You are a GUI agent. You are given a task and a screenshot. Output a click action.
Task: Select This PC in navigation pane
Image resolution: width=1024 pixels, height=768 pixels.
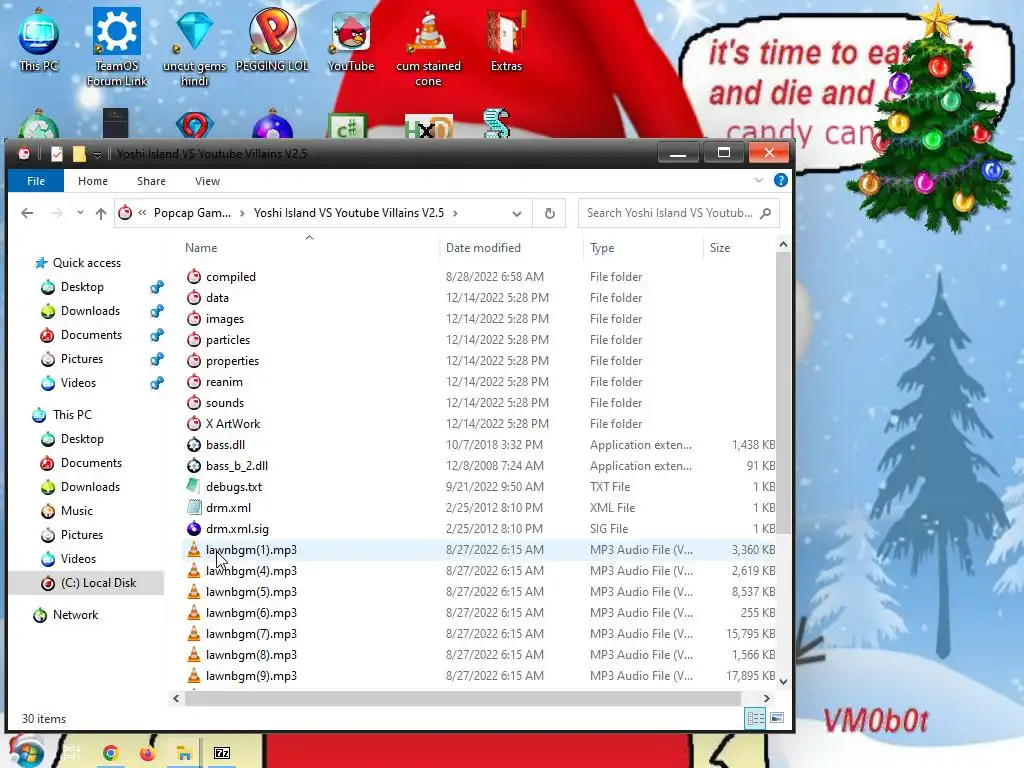click(x=72, y=415)
